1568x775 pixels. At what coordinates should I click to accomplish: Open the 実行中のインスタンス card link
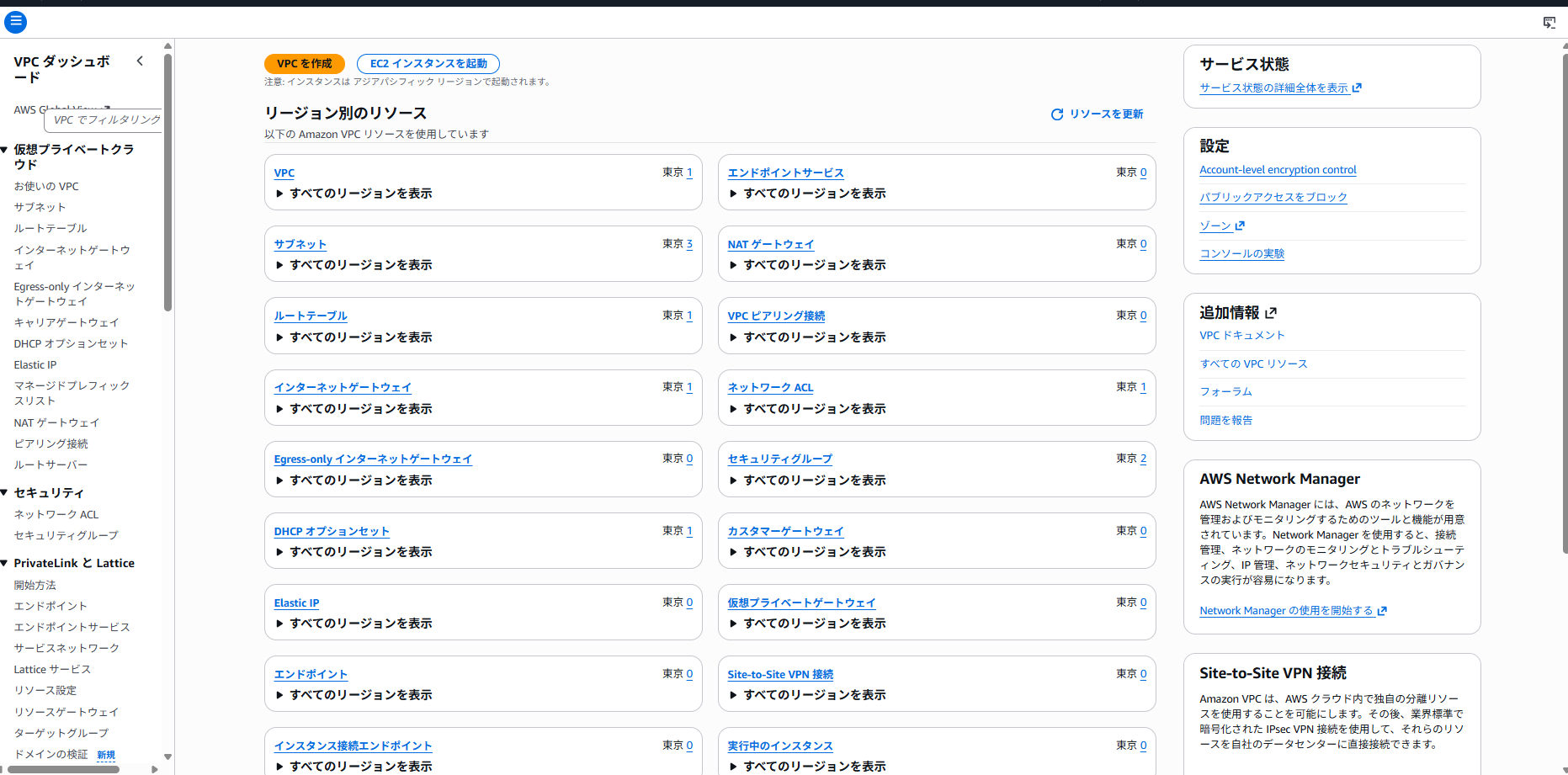point(780,746)
